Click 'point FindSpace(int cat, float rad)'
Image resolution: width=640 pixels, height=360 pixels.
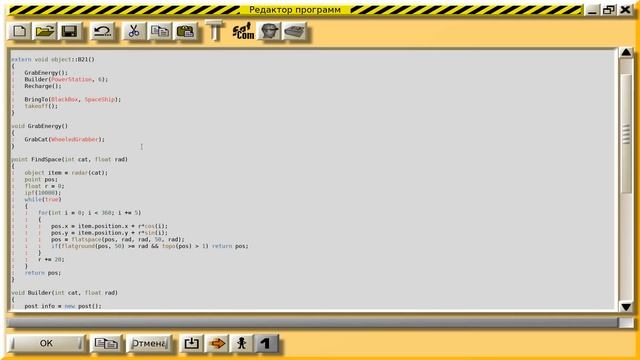point(69,159)
